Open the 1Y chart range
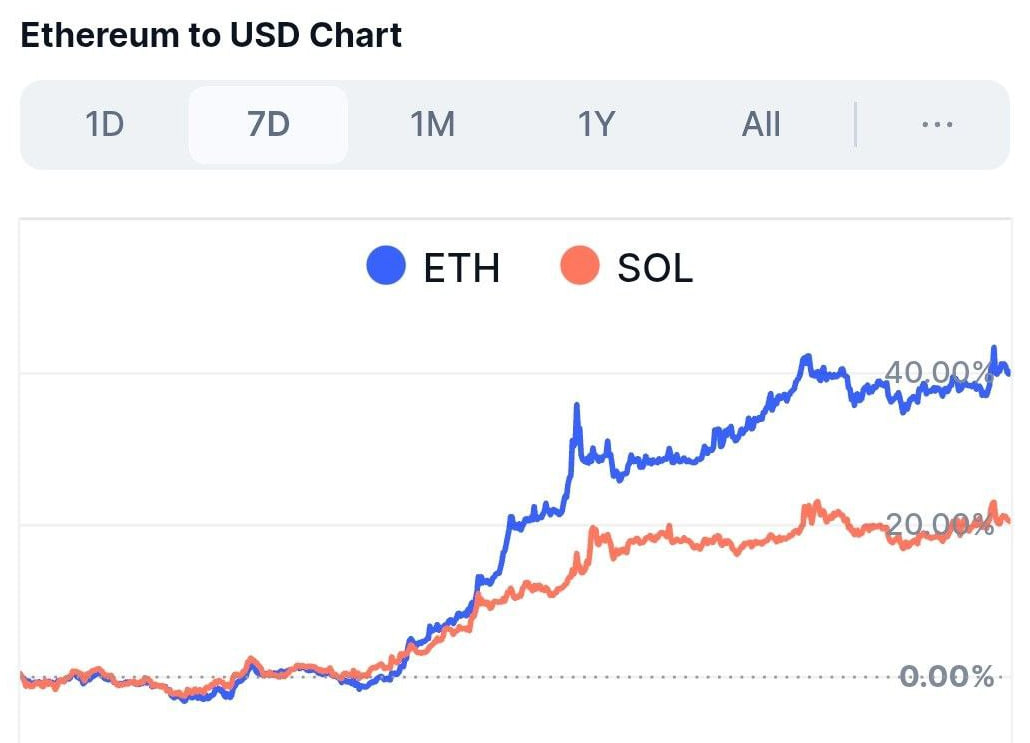This screenshot has width=1030, height=743. [x=596, y=124]
